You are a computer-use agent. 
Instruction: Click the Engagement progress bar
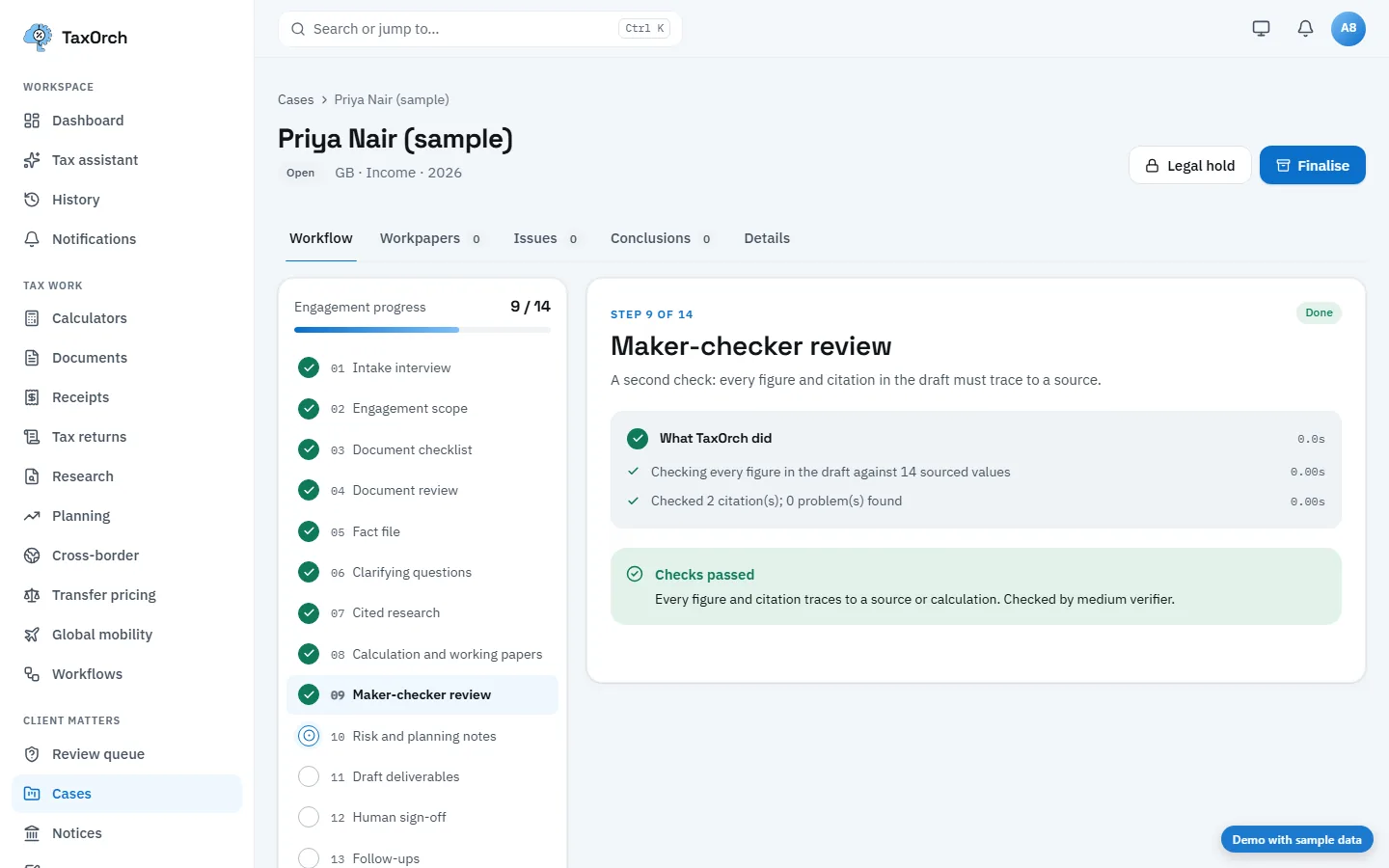coord(422,330)
